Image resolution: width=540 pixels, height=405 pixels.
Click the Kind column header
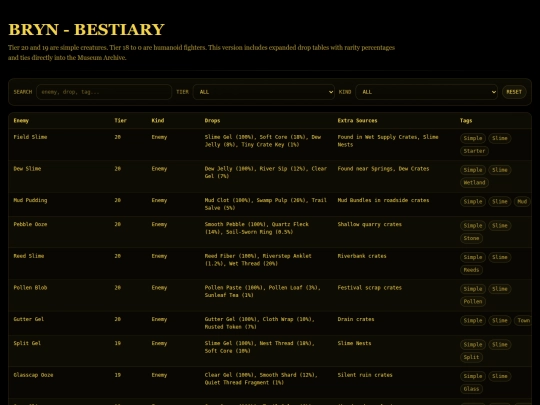coord(158,121)
